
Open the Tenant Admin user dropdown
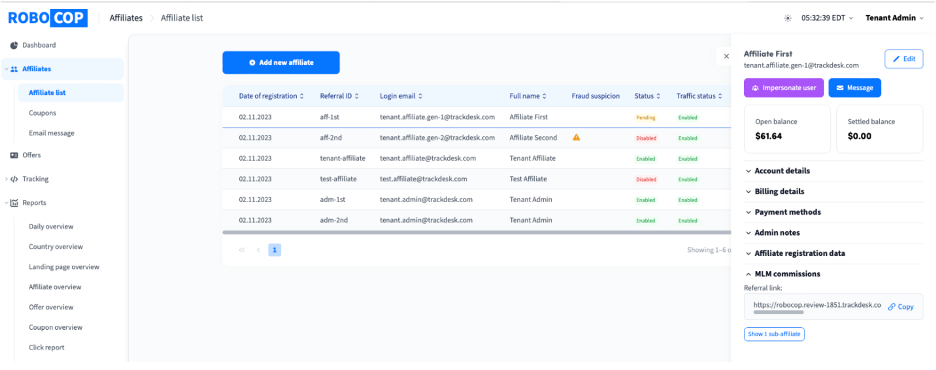click(x=894, y=18)
